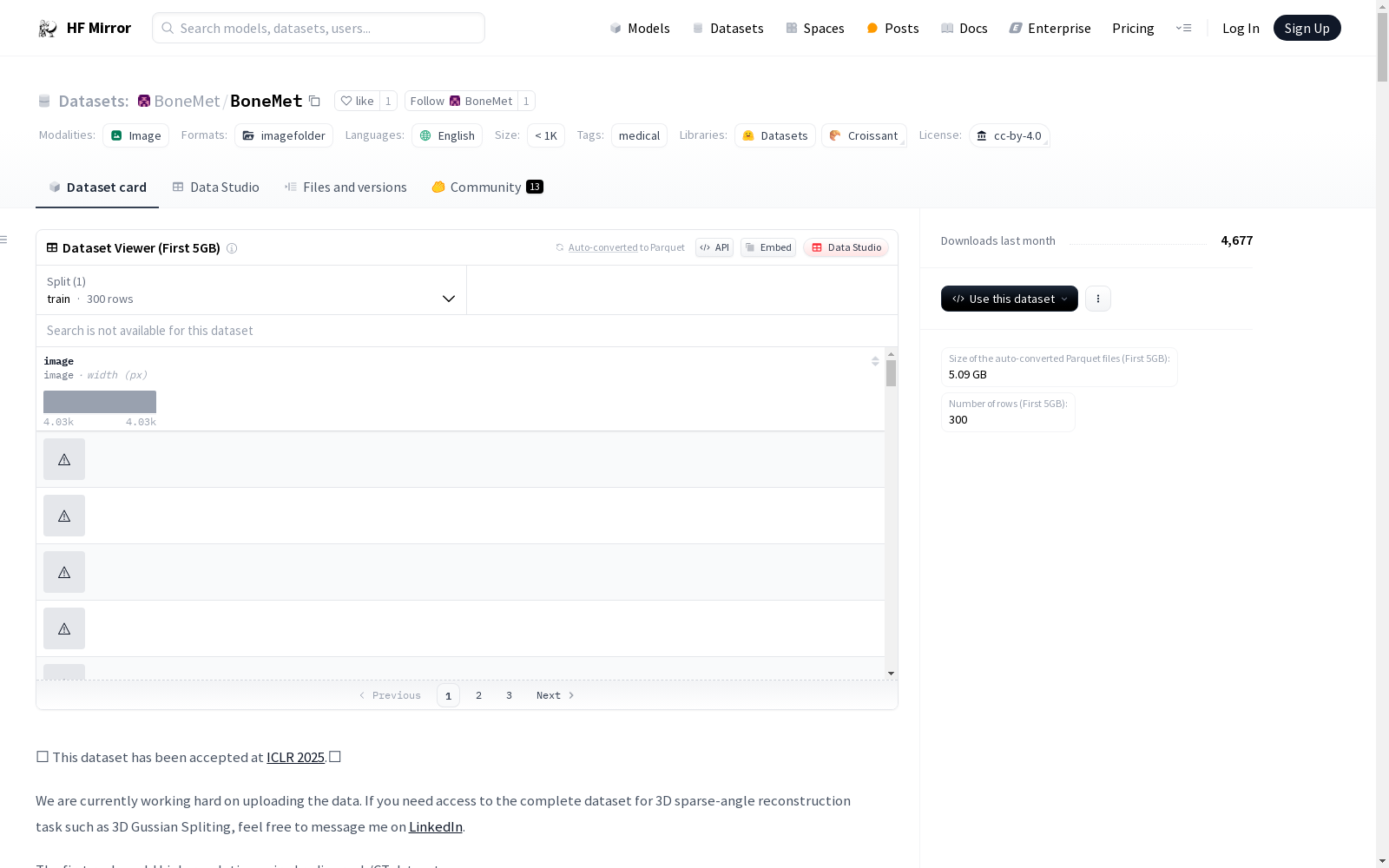The image size is (1389, 868).
Task: Click the like count number
Action: [388, 102]
